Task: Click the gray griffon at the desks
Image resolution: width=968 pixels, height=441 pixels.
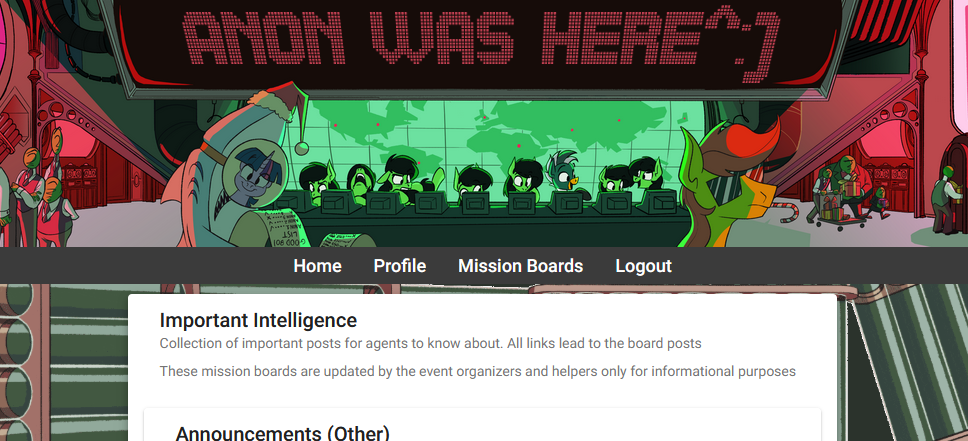Action: coord(562,170)
